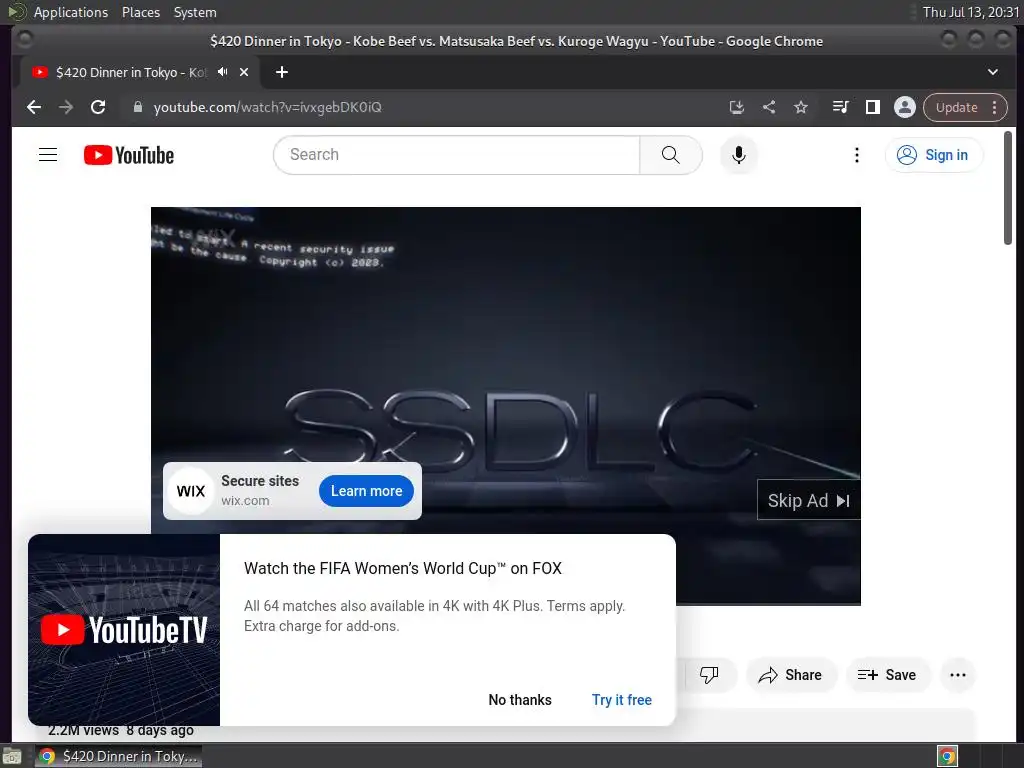Open the YouTube hamburger guide menu
Screen dimensions: 1024x768
48,155
